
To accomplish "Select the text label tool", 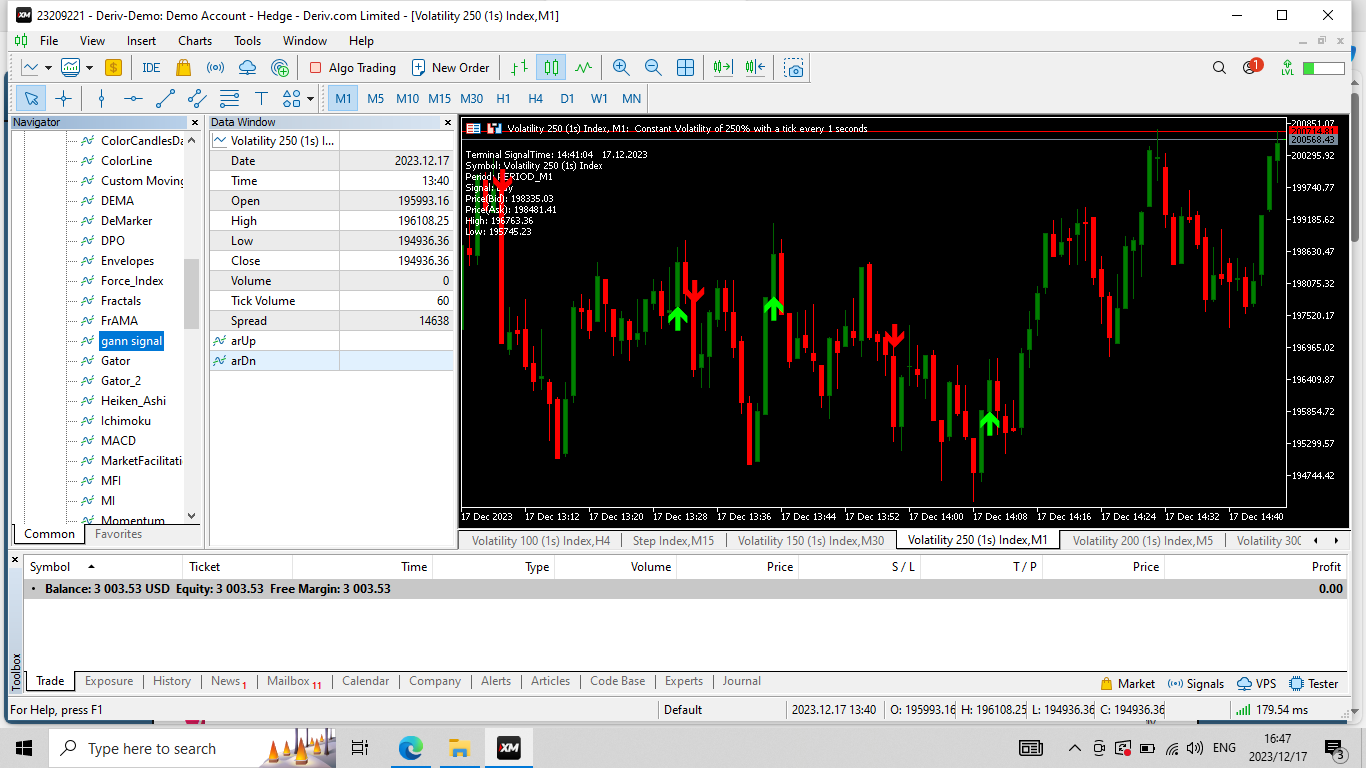I will click(x=261, y=98).
